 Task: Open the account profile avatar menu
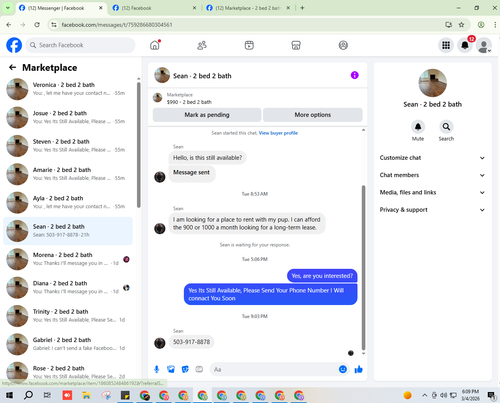coord(484,45)
